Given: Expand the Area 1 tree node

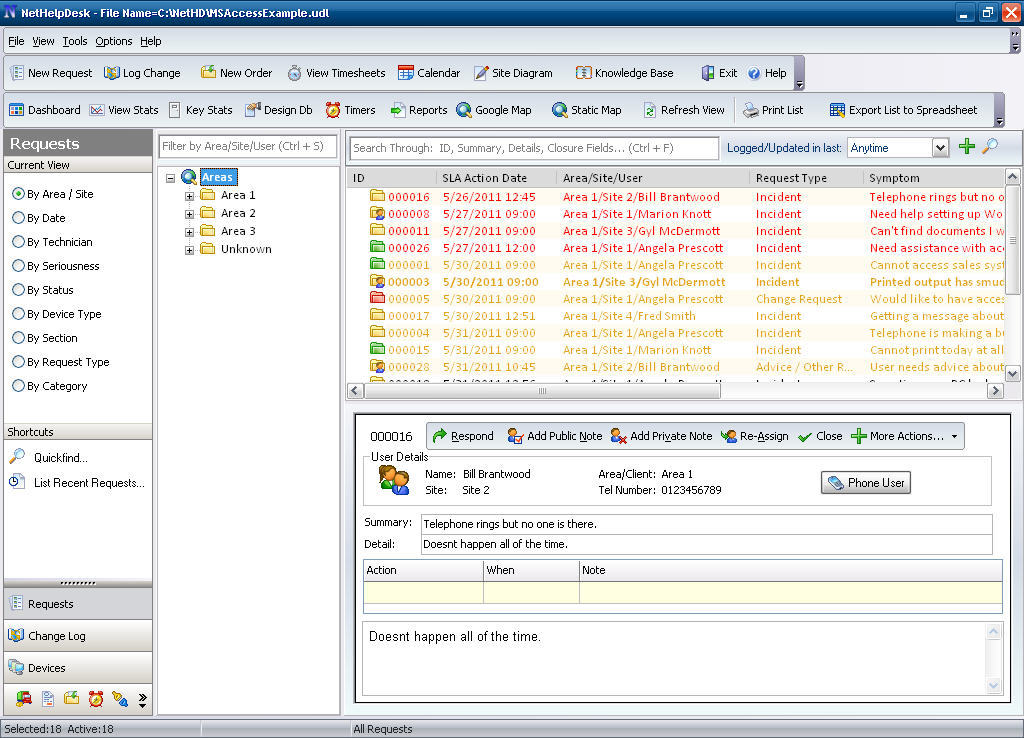Looking at the screenshot, I should tap(189, 196).
